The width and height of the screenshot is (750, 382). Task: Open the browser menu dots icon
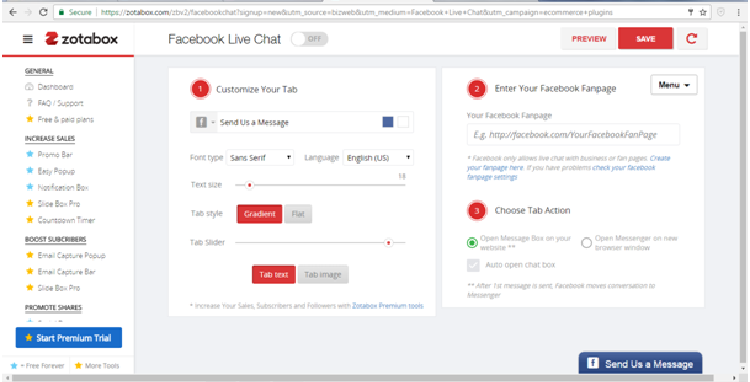(739, 13)
